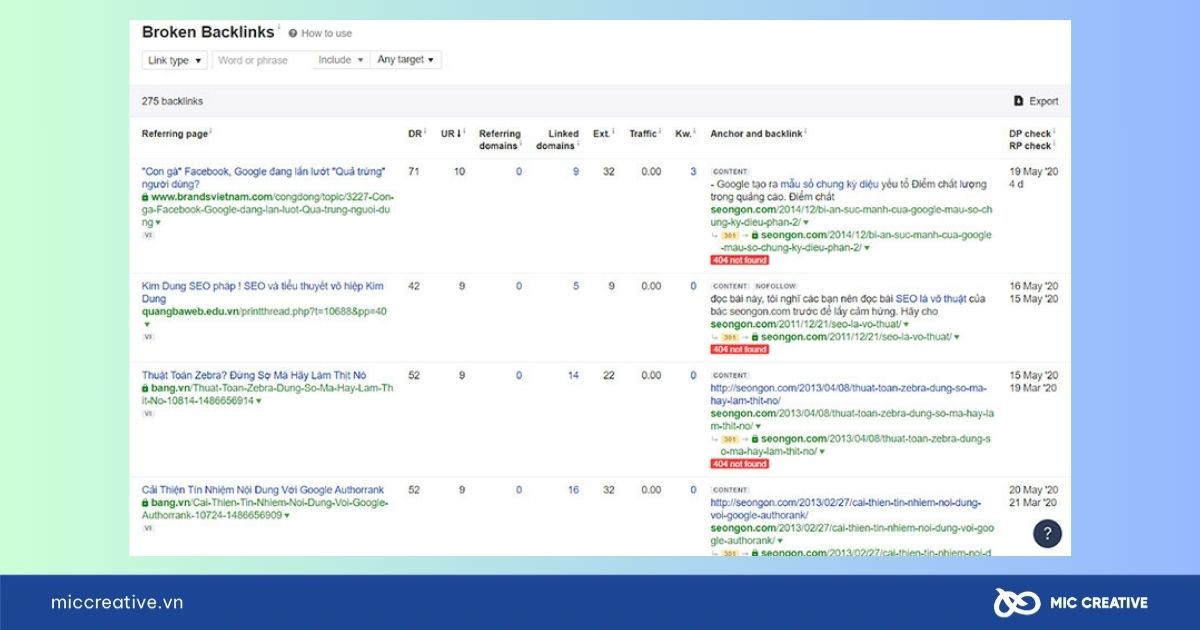Image resolution: width=1200 pixels, height=630 pixels.
Task: Open the Any target dropdown
Action: (x=406, y=60)
